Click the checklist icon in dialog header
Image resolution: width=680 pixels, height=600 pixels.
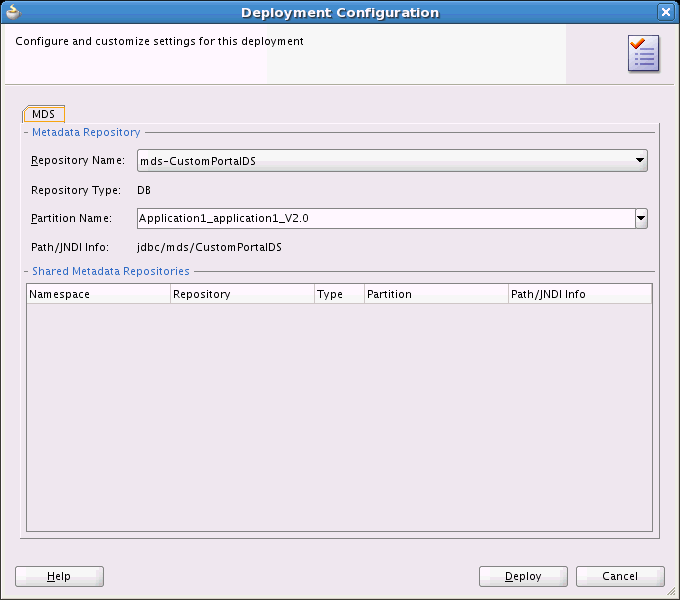tap(644, 54)
